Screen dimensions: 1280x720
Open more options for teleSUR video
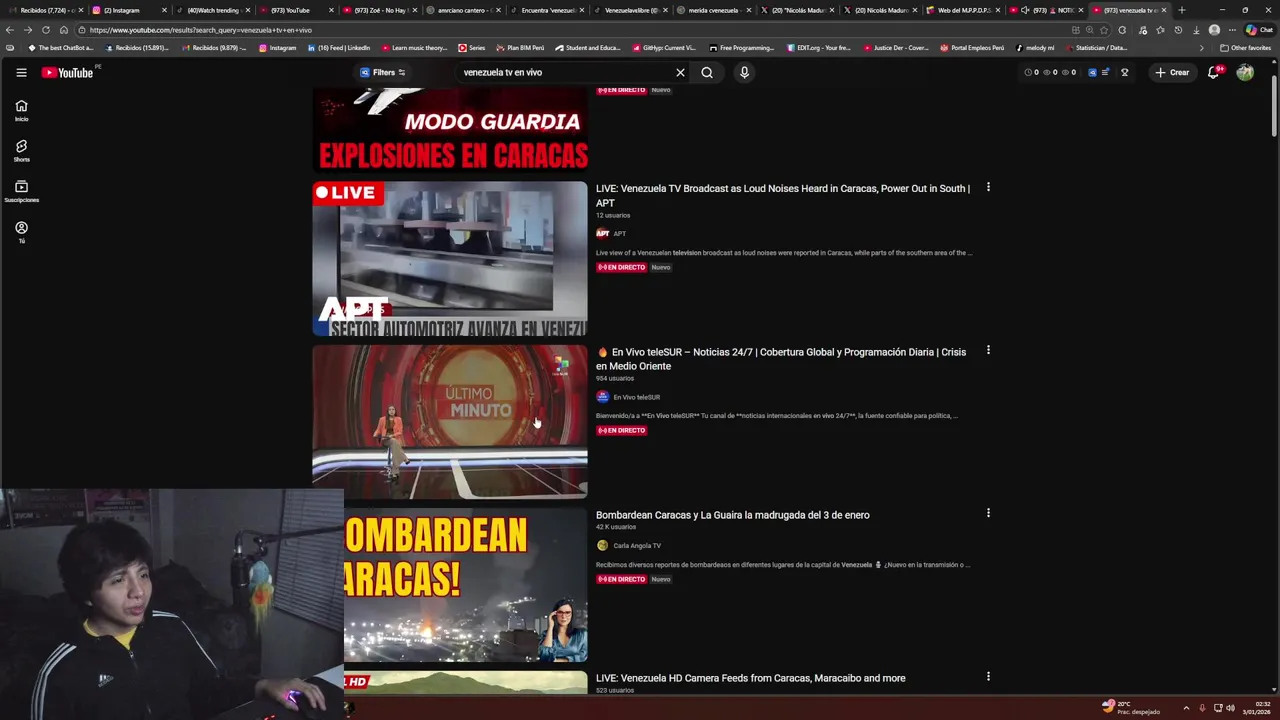(988, 350)
